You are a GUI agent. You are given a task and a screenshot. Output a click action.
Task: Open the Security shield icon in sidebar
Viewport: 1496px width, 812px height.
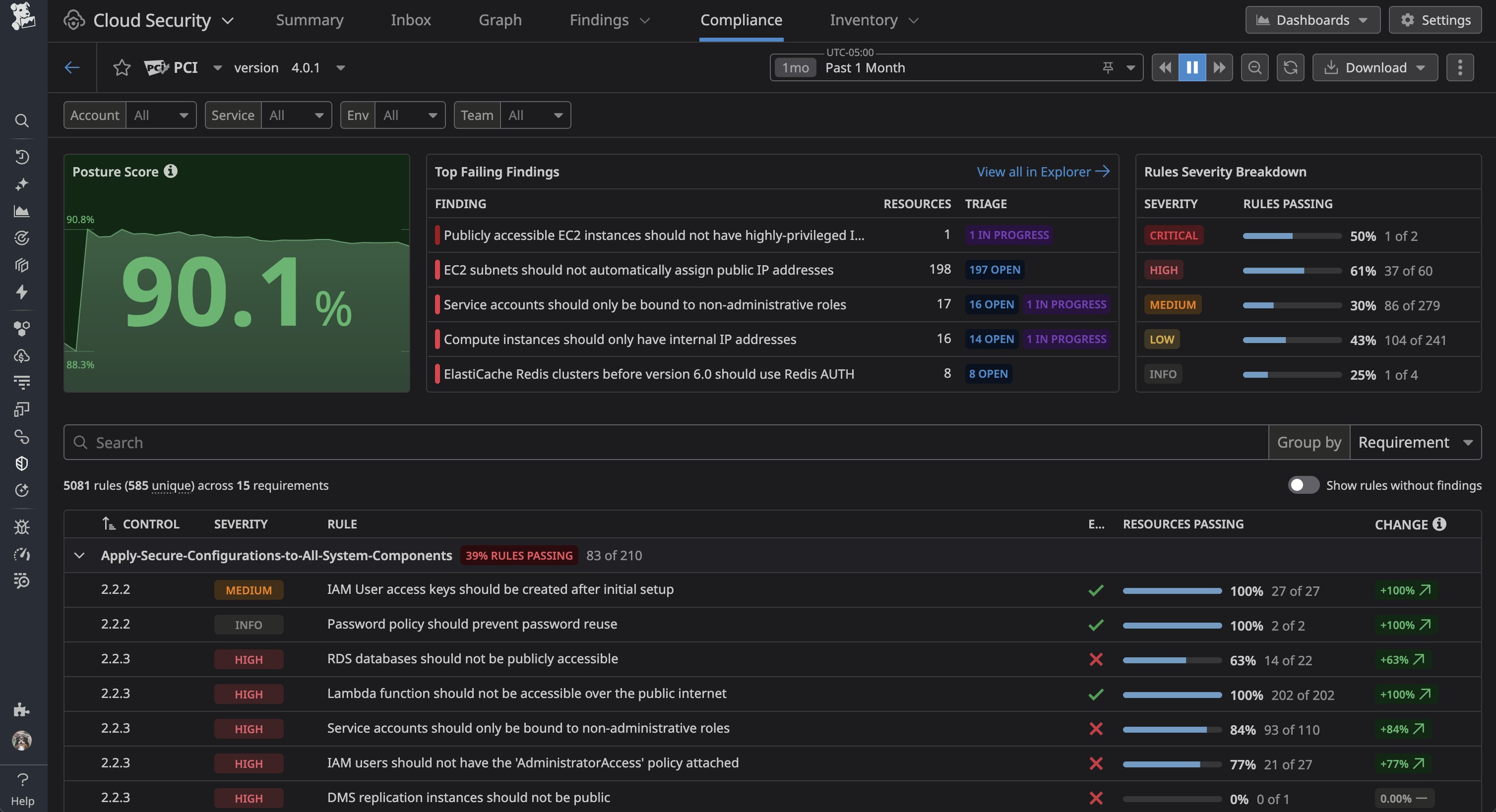pos(22,463)
